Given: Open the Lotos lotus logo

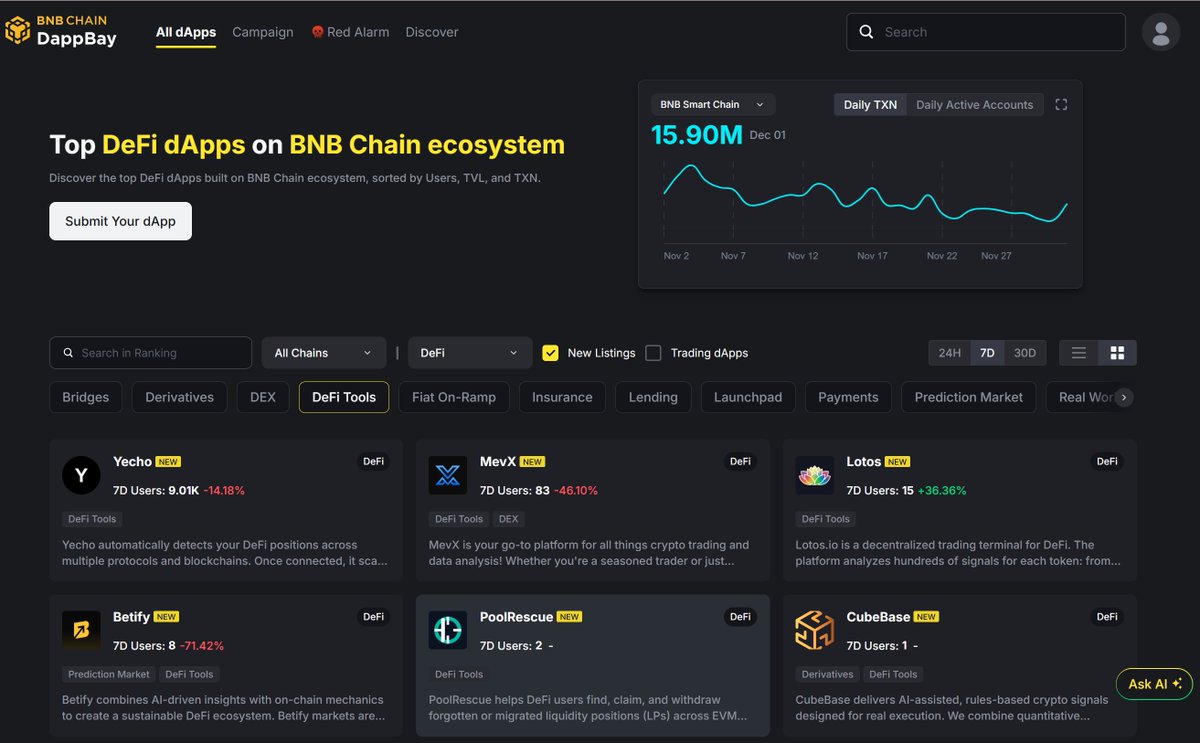Looking at the screenshot, I should 815,476.
